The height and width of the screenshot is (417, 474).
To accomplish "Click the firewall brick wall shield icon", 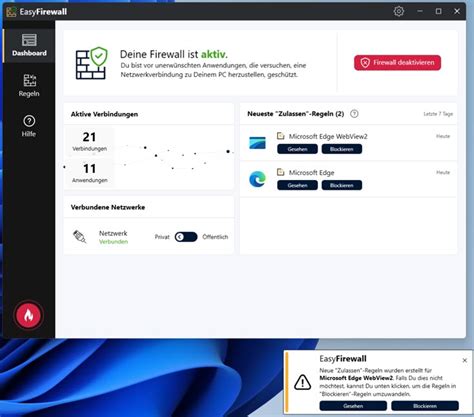I will tap(92, 63).
